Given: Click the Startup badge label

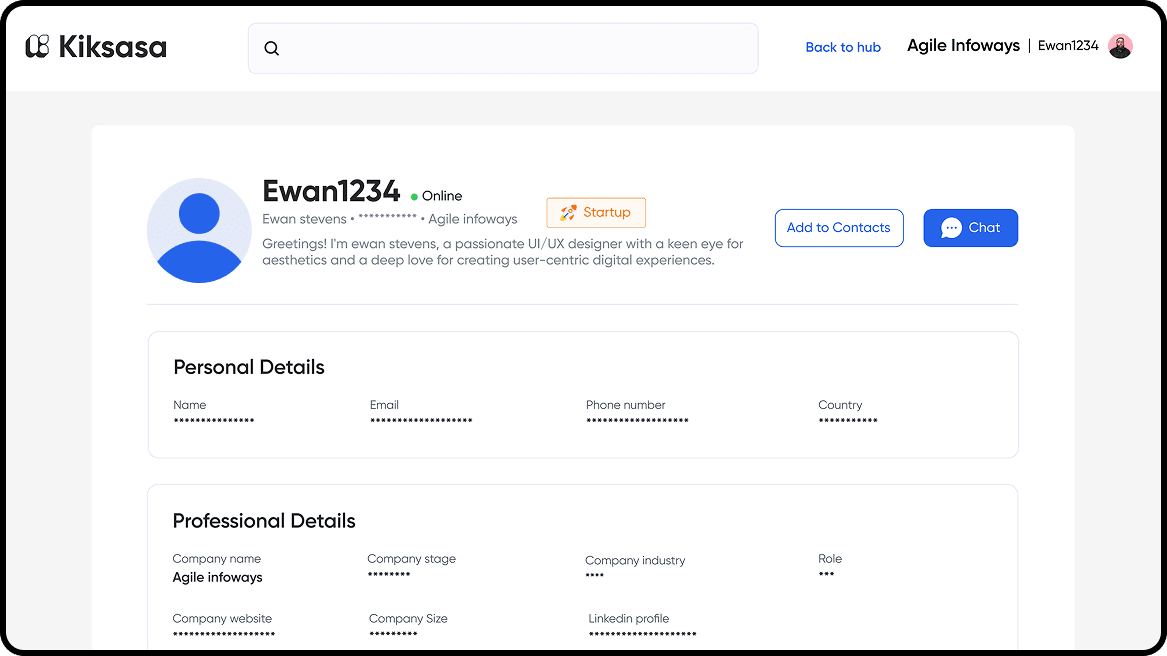Looking at the screenshot, I should coord(607,212).
